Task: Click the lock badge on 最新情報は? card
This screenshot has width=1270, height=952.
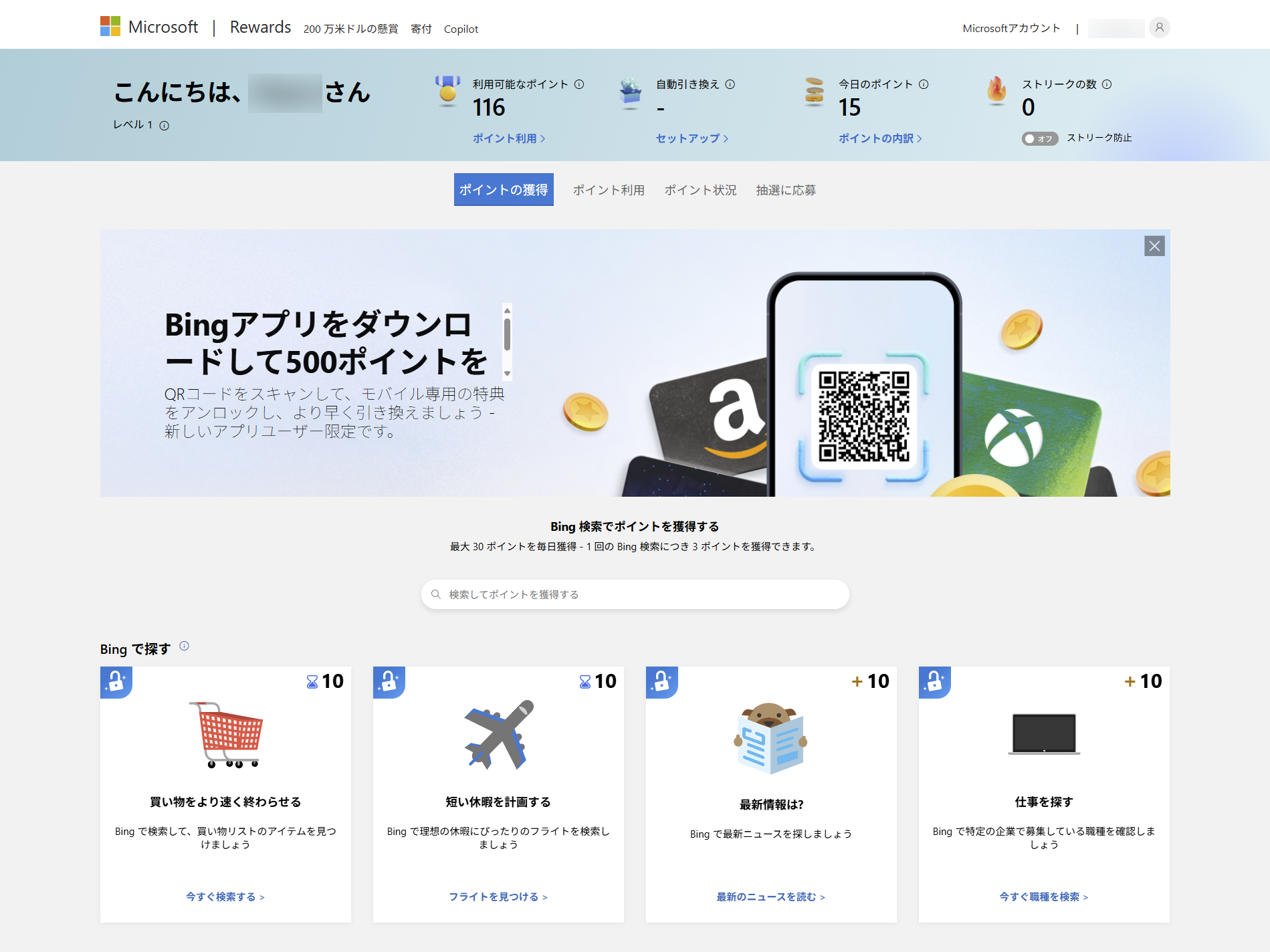Action: [662, 682]
